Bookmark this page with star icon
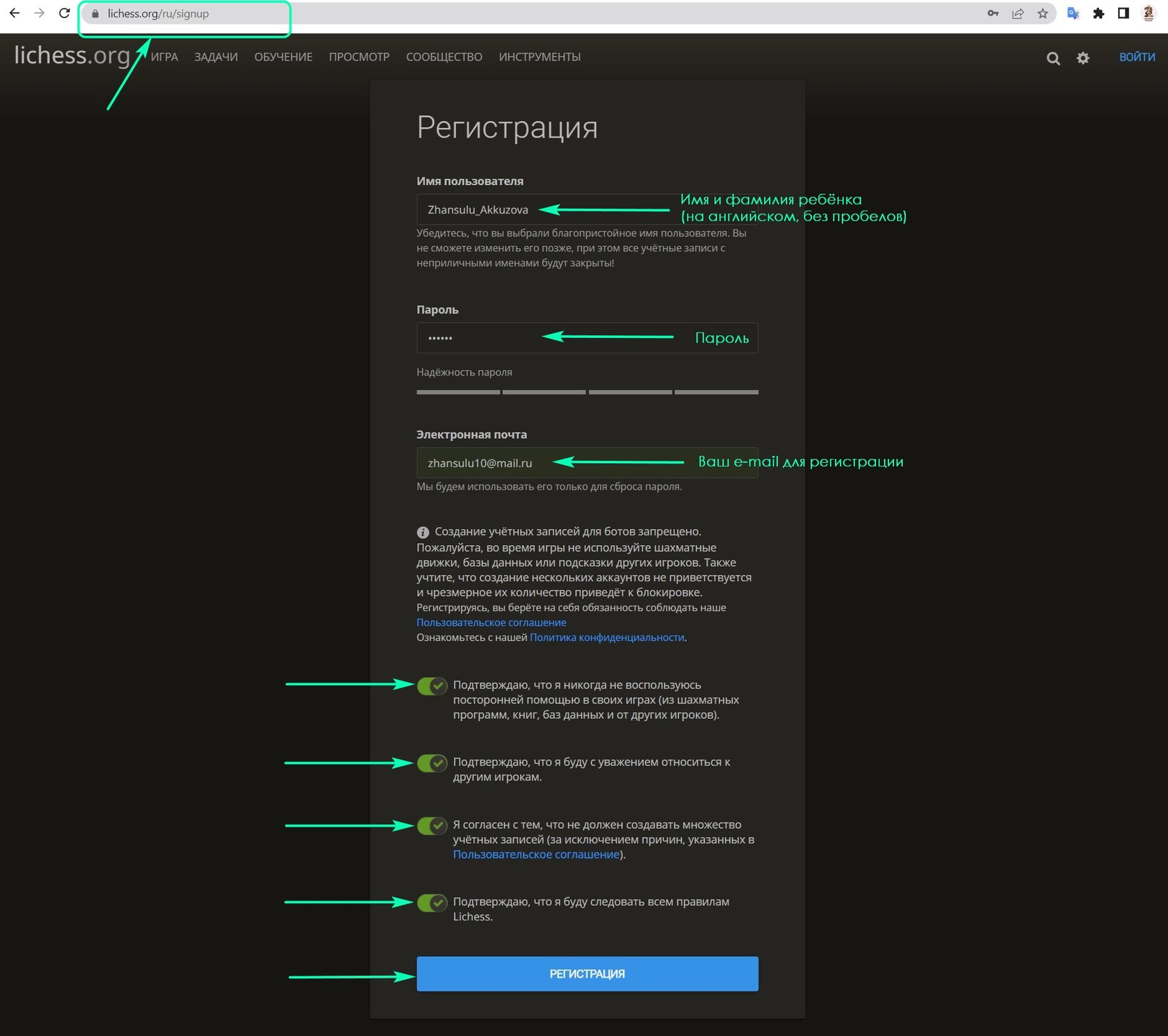Screen dimensions: 1168x1036 (1043, 13)
